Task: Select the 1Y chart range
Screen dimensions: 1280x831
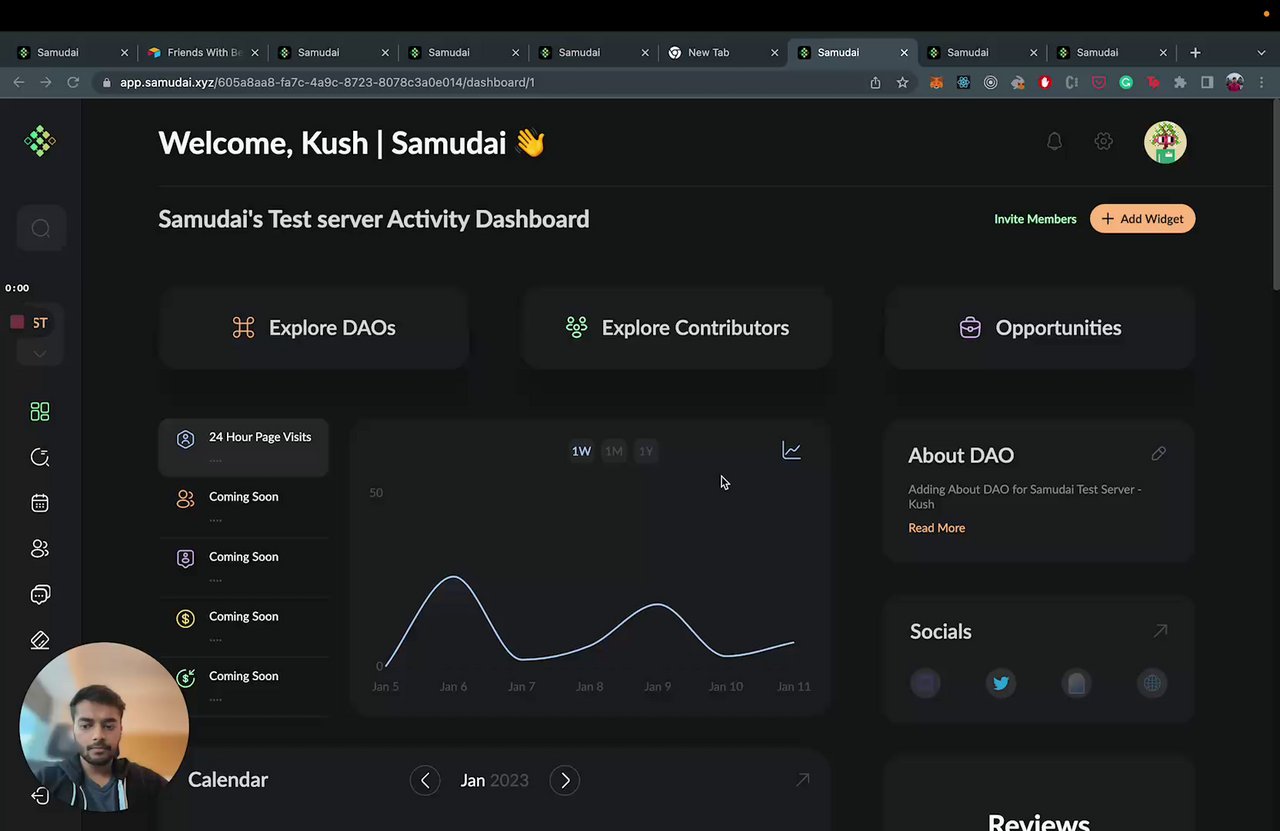Action: pyautogui.click(x=646, y=451)
